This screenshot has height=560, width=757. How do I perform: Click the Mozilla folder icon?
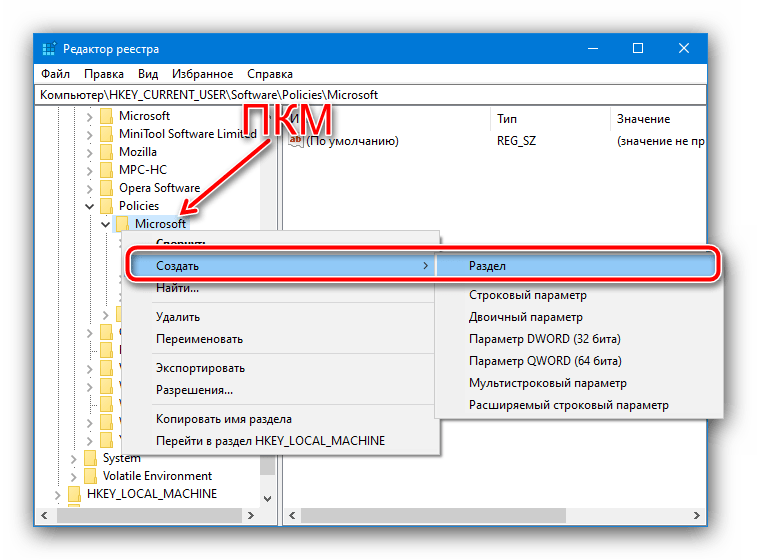coord(106,152)
